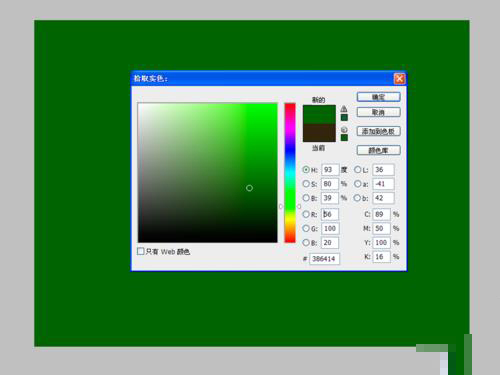Select the L lightness radio button
This screenshot has width=500, height=375.
357,169
